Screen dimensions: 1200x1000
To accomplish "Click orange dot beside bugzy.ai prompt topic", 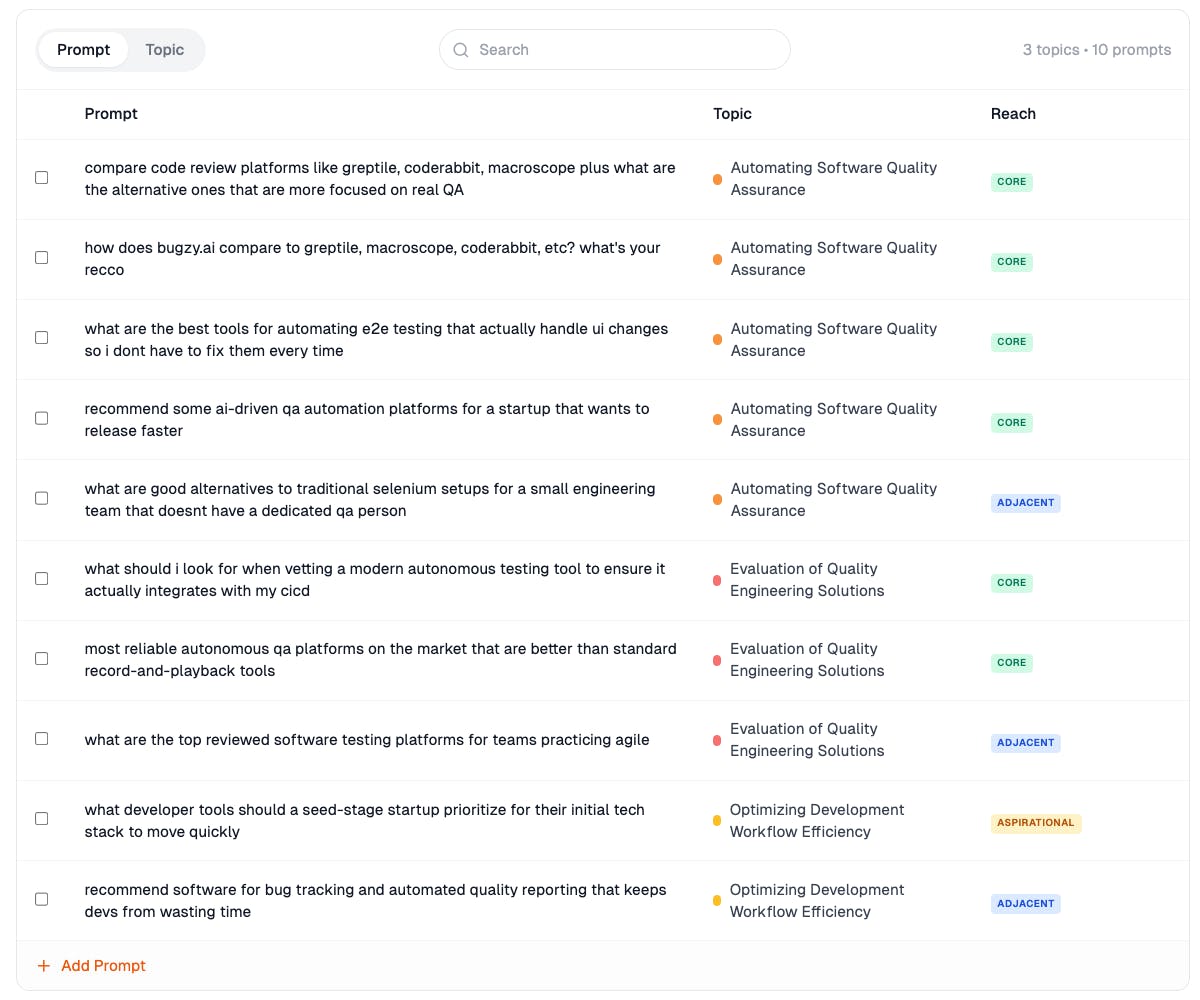I will 717,259.
